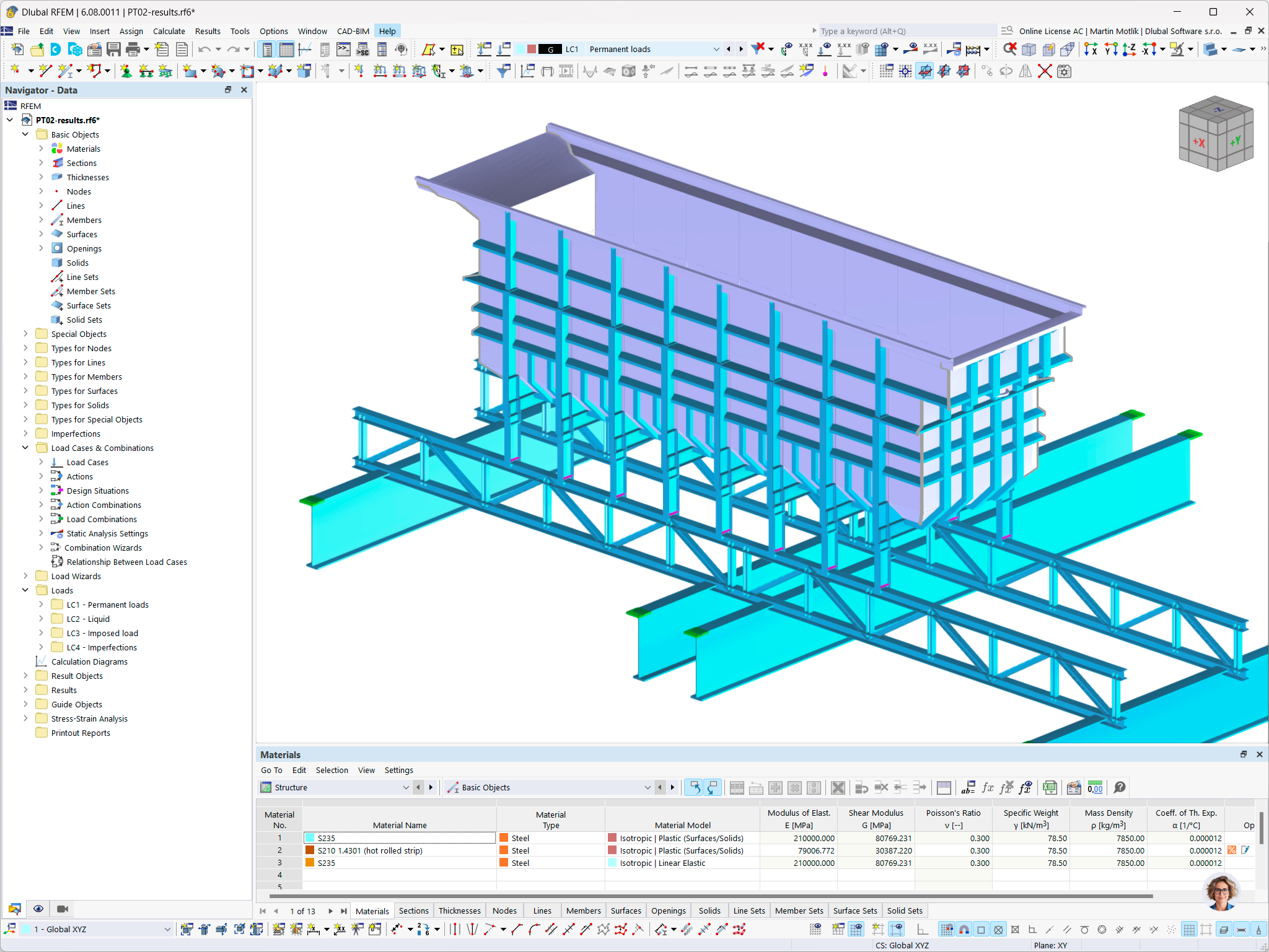Viewport: 1269px width, 952px height.
Task: Toggle the Navigator panel display button
Action: (267, 50)
